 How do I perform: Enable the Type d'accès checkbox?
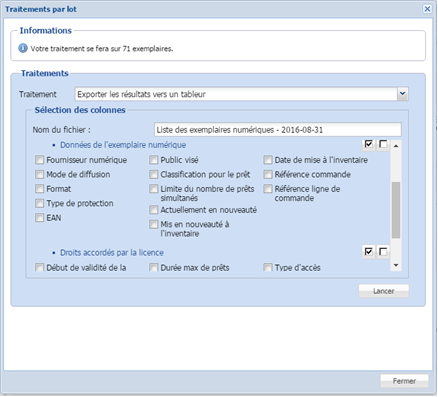coord(268,267)
